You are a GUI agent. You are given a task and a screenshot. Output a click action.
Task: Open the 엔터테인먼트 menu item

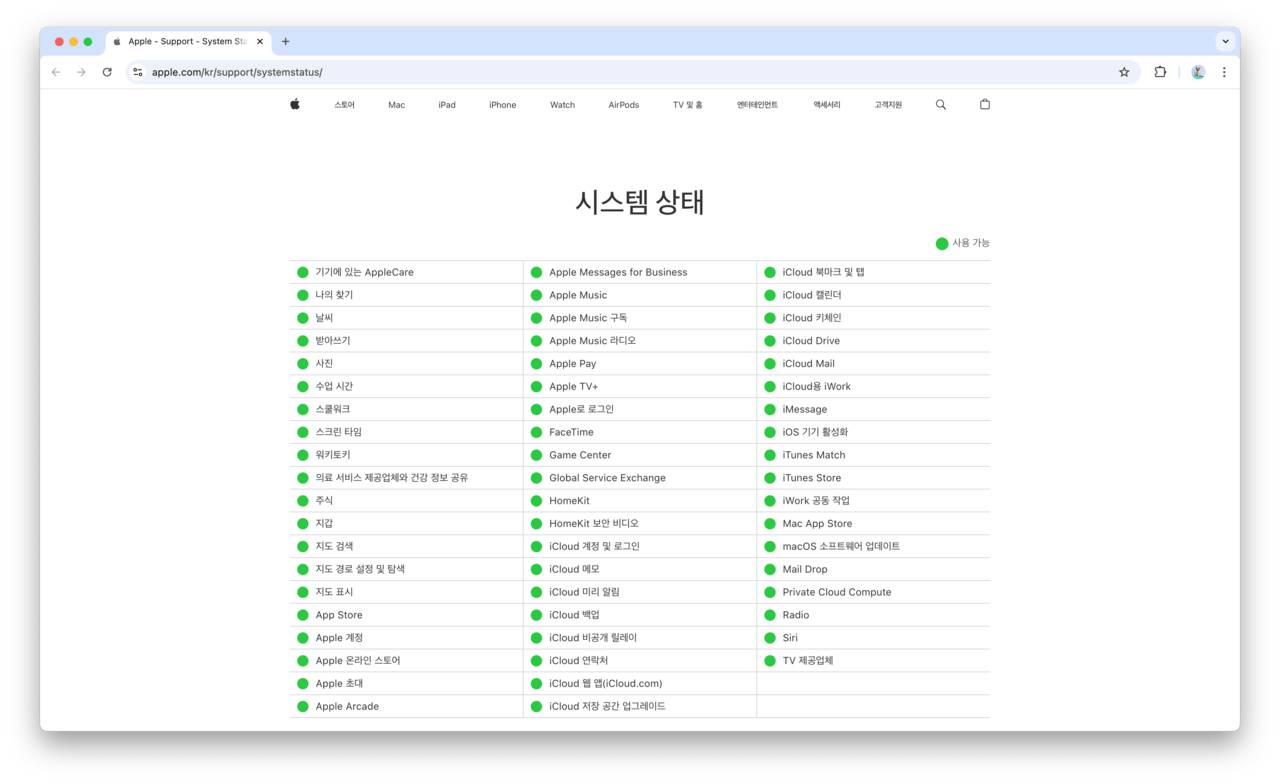pyautogui.click(x=757, y=105)
